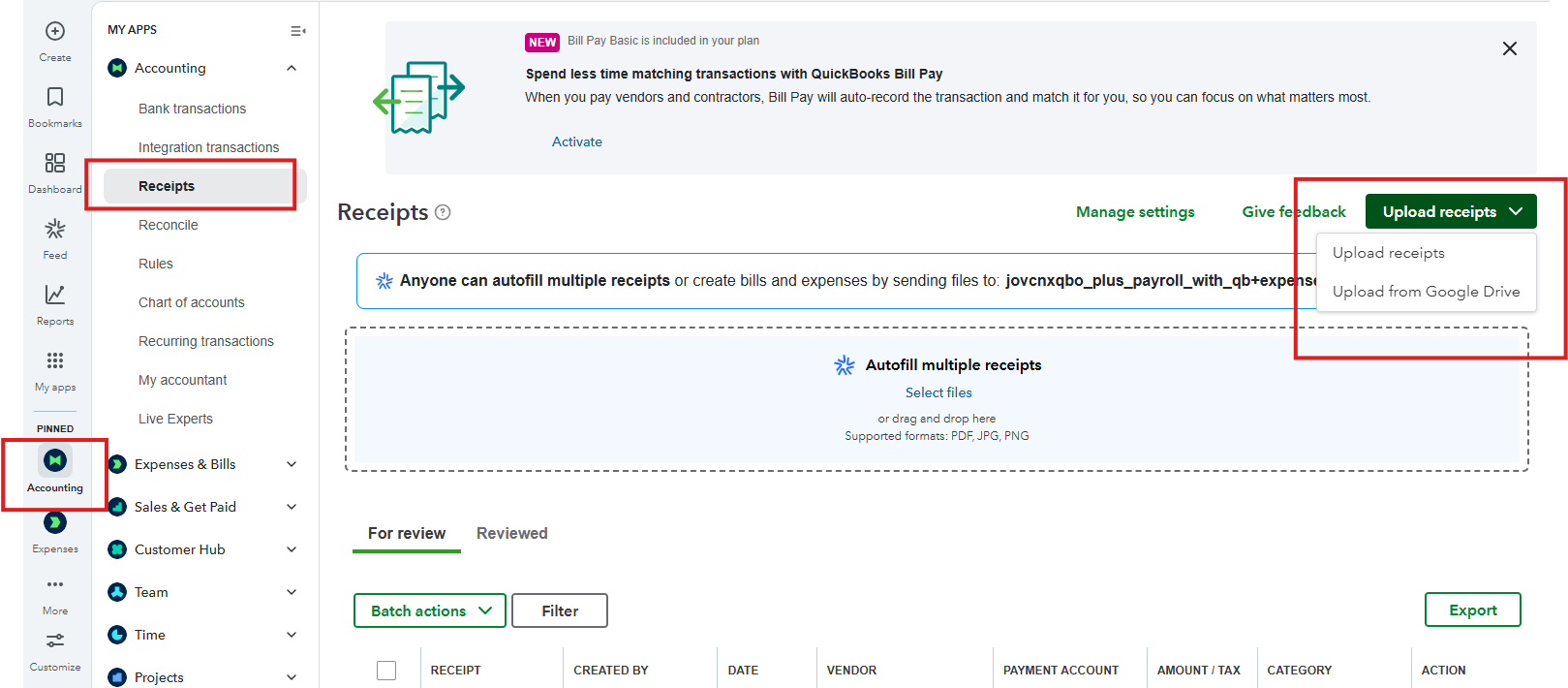Collapse the Accounting section chevron
The image size is (1568, 688).
pyautogui.click(x=292, y=68)
